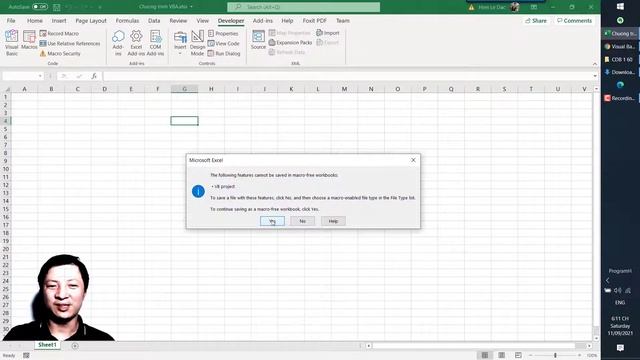Switch to the Add-ins tab

262,20
